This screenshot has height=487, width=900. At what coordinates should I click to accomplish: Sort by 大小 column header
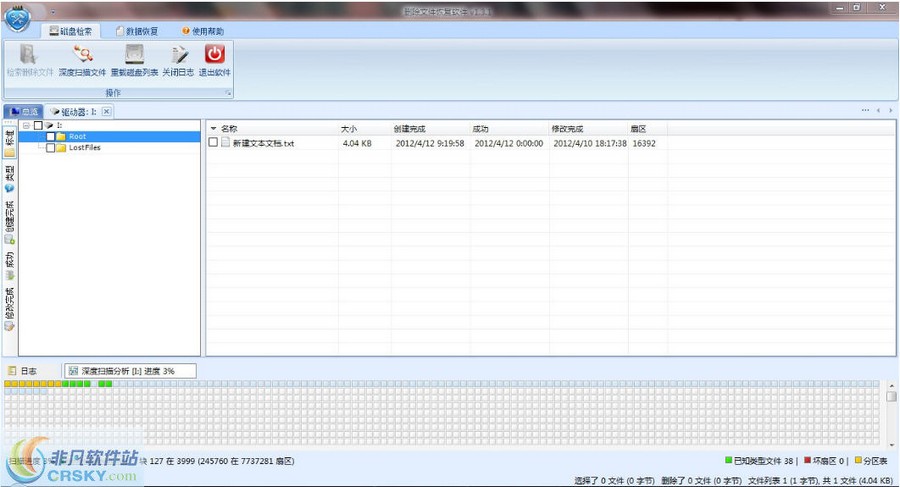364,129
